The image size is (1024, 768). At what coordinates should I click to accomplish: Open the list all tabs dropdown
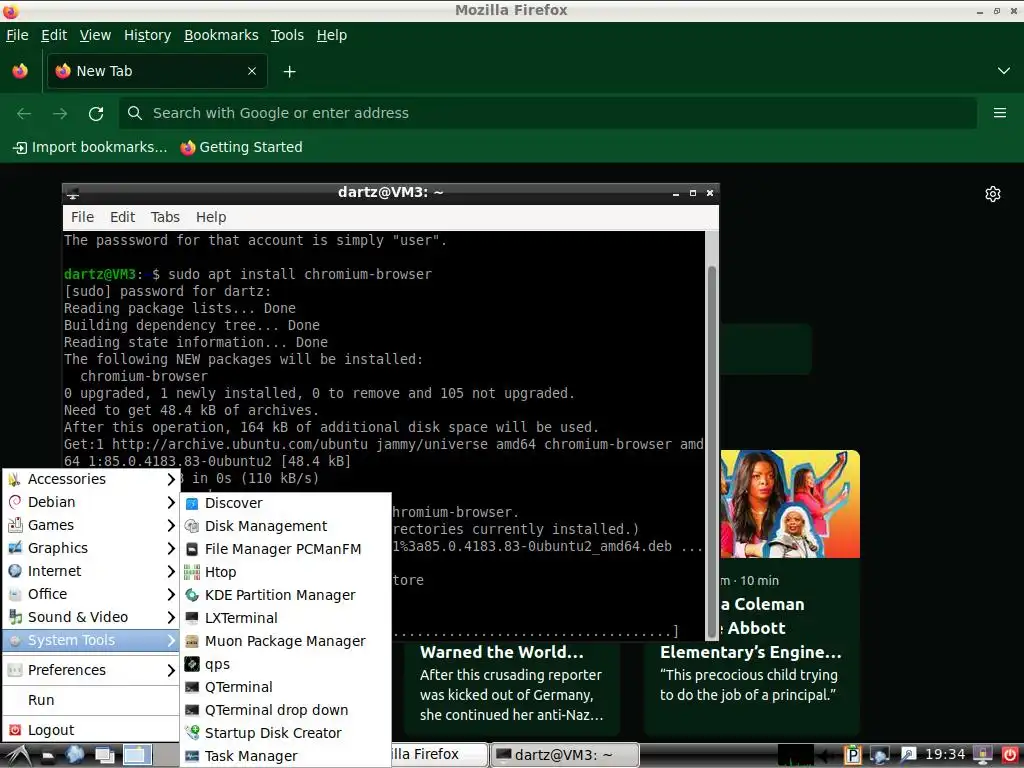pyautogui.click(x=1004, y=71)
